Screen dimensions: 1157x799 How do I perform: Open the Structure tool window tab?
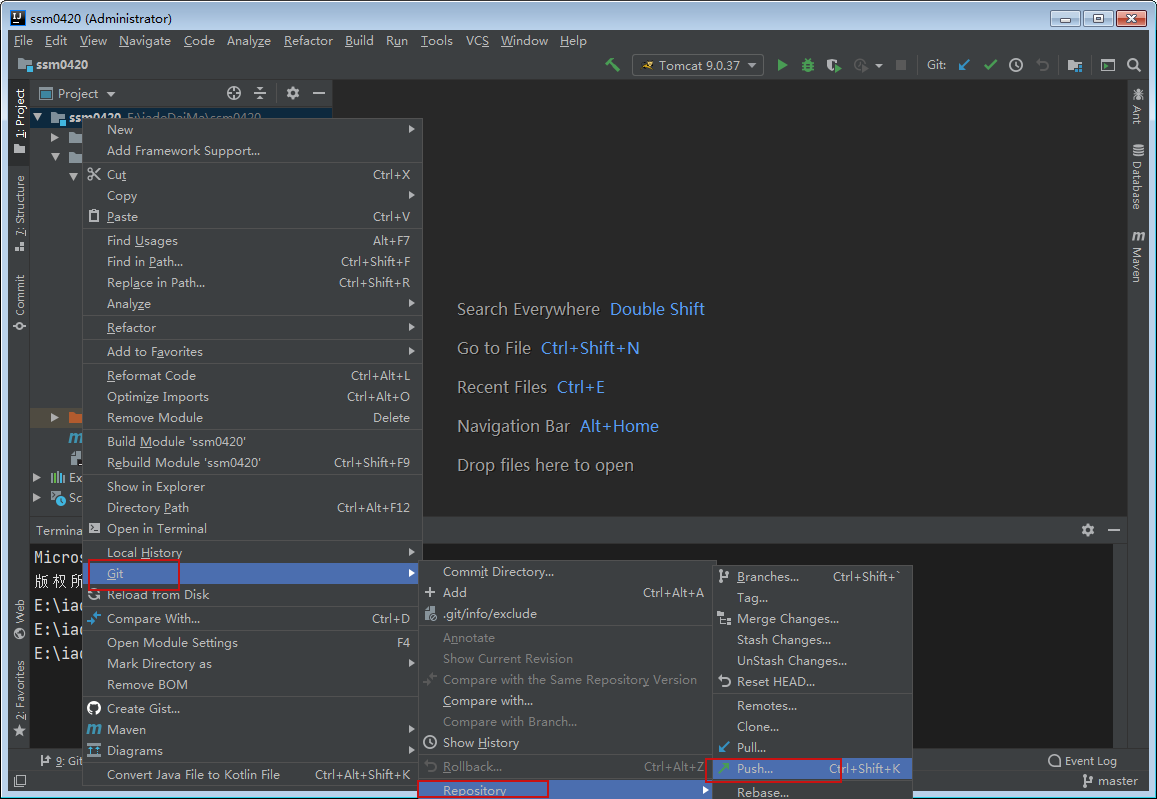[x=20, y=212]
